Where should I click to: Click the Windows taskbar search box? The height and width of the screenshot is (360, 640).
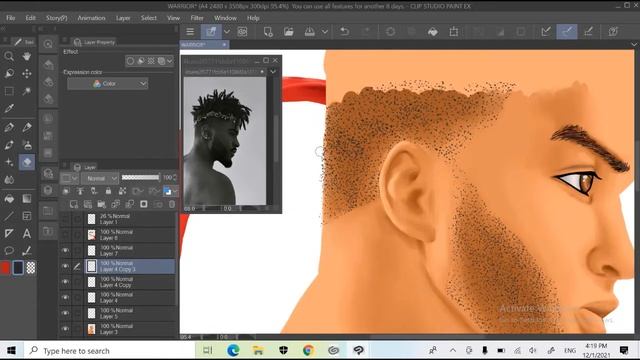[110, 351]
